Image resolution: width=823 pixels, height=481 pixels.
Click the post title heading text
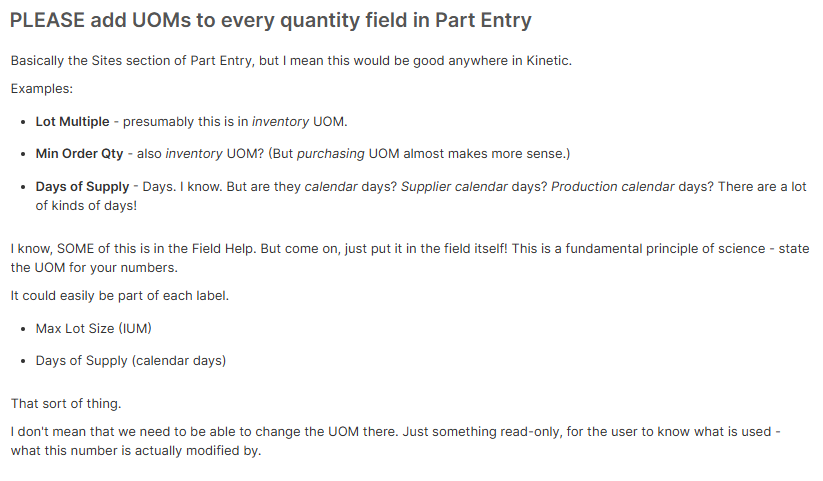click(x=271, y=20)
